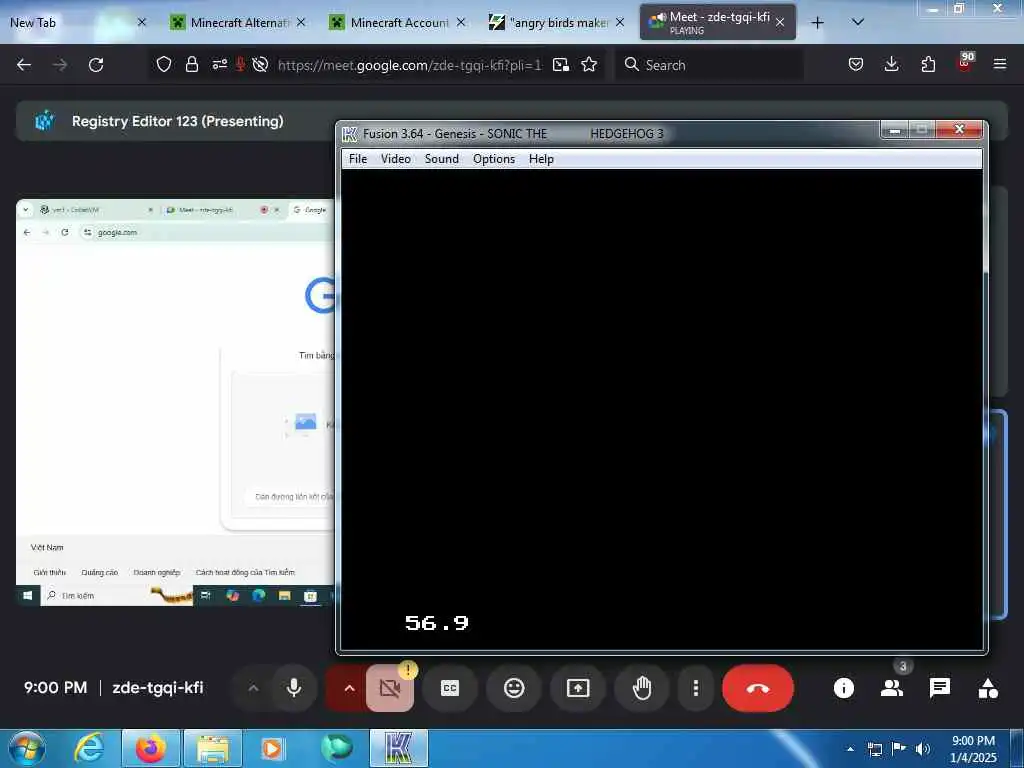Open Windows Explorer folder from taskbar

click(213, 748)
